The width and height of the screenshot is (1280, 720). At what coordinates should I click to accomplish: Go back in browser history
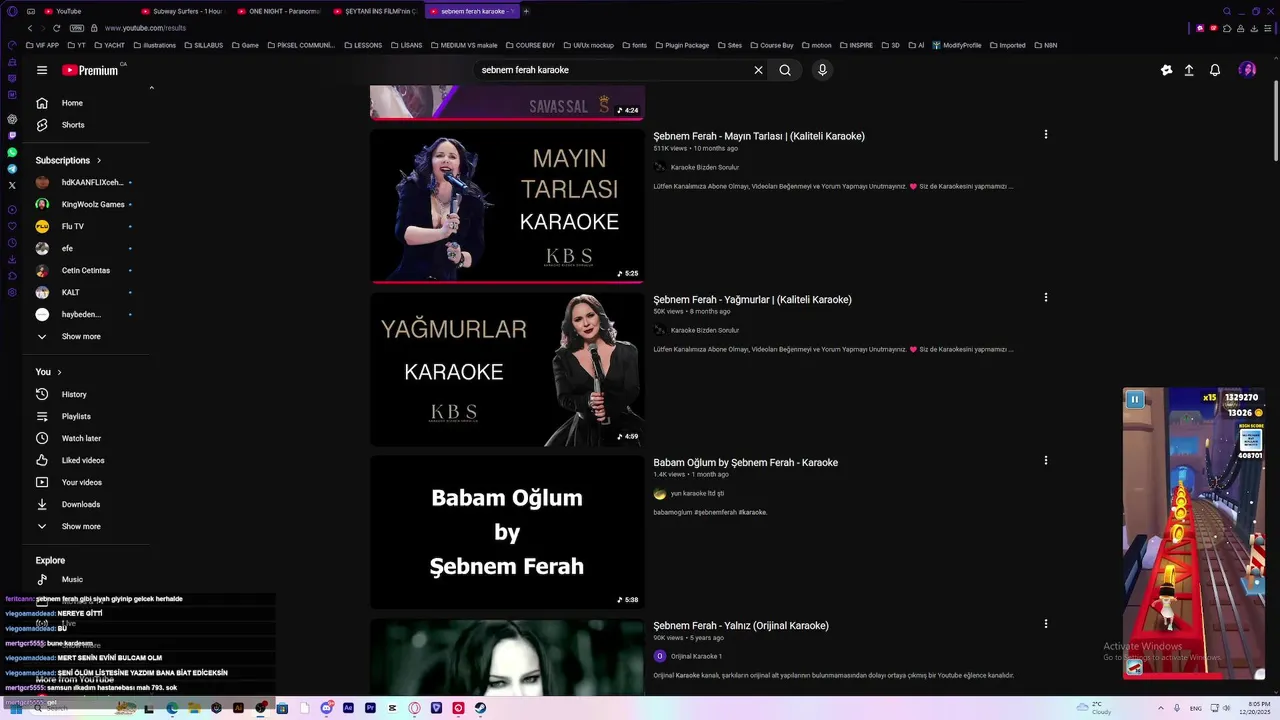pyautogui.click(x=30, y=28)
